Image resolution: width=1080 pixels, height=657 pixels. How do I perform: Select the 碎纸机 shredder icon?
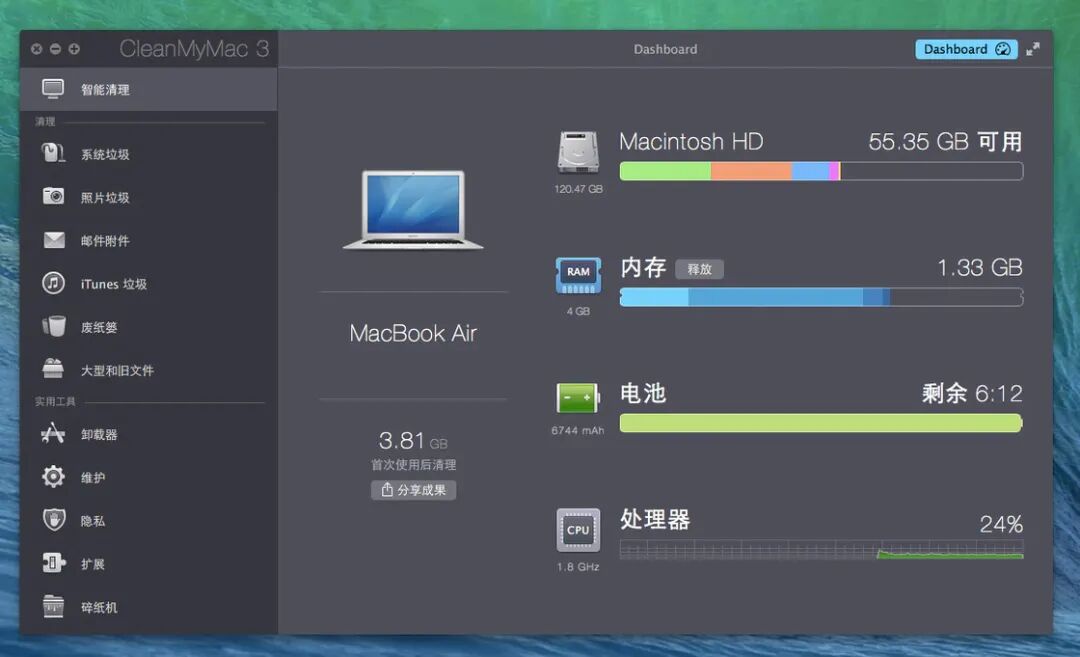(53, 606)
